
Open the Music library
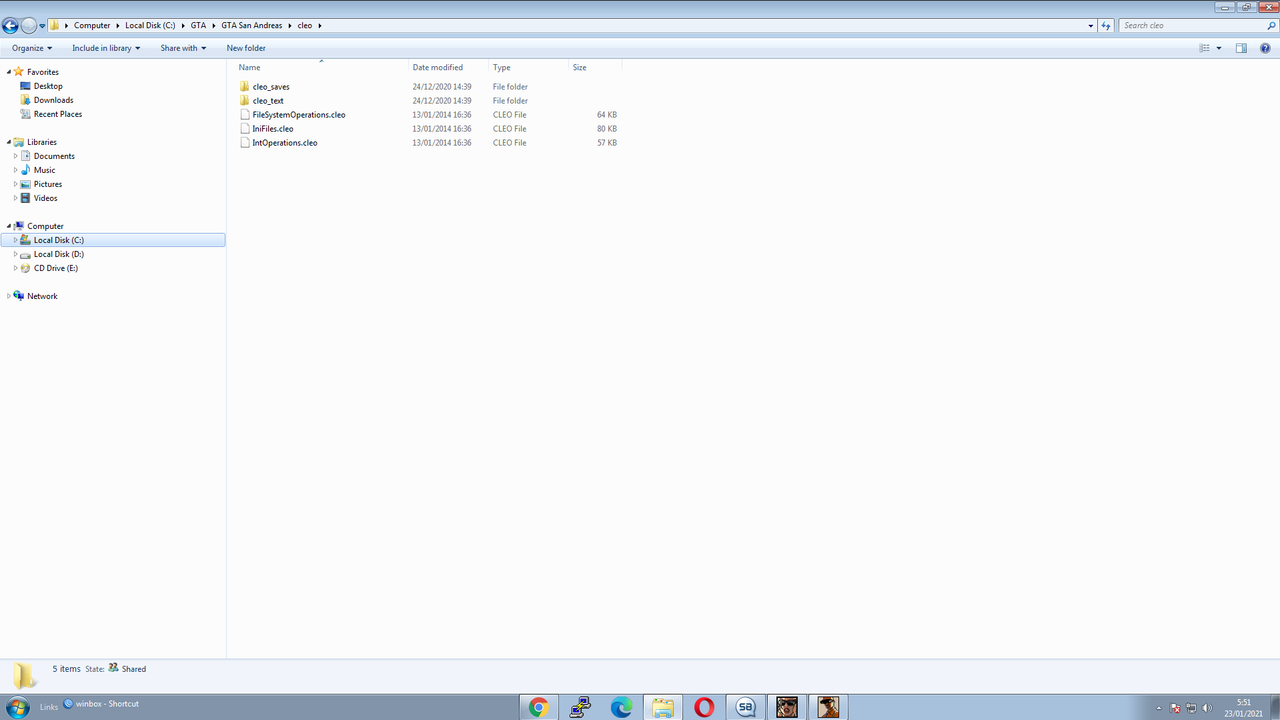44,170
